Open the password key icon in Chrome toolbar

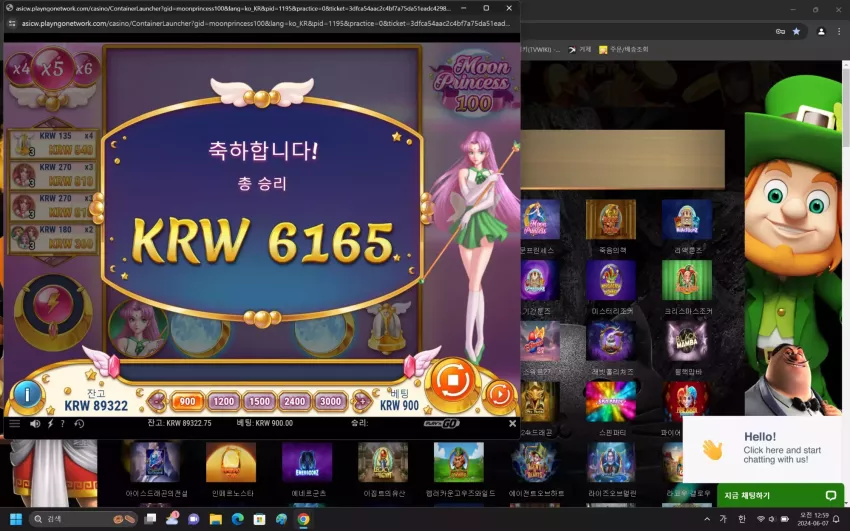coord(780,31)
